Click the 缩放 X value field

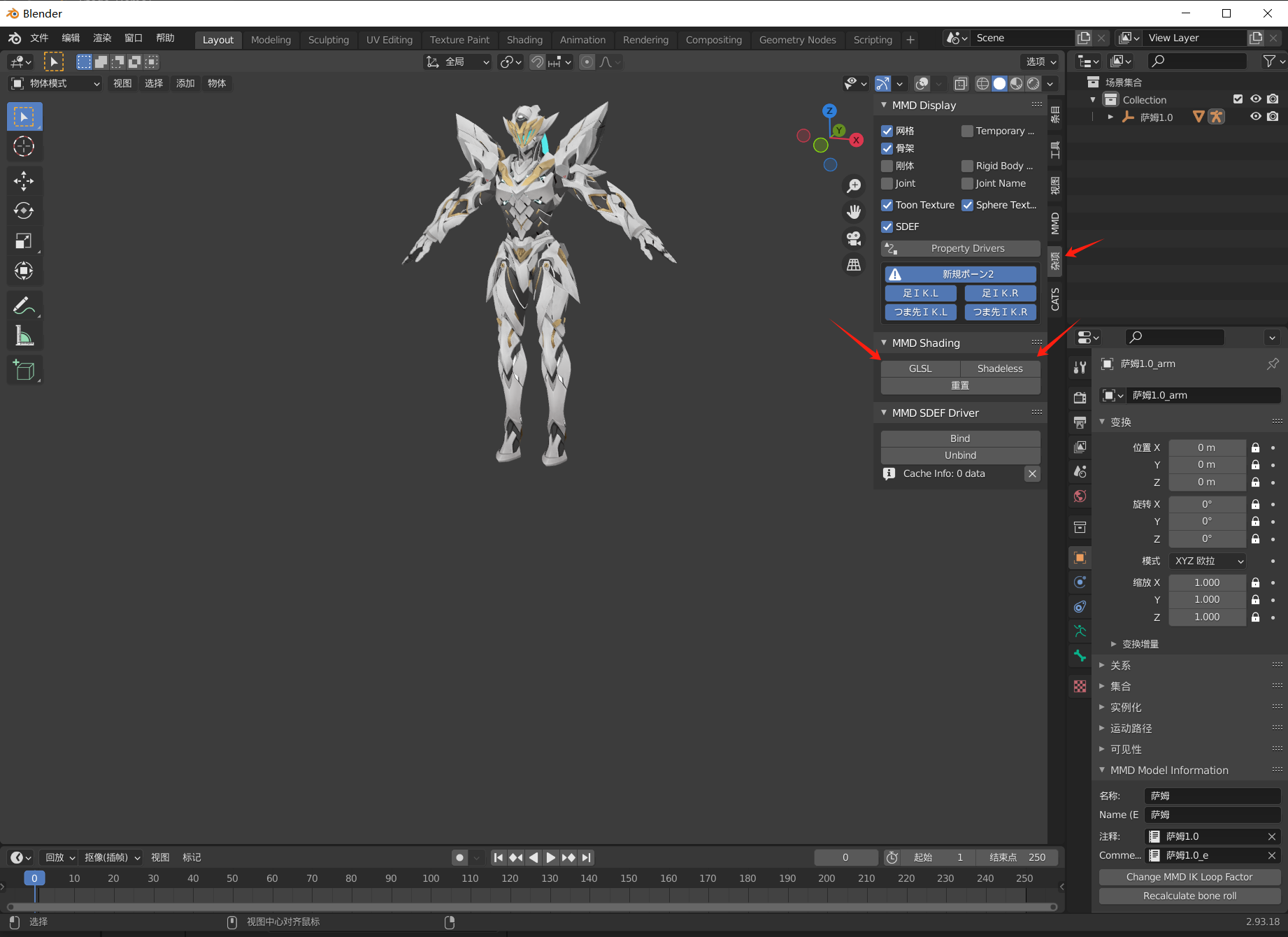[1207, 582]
